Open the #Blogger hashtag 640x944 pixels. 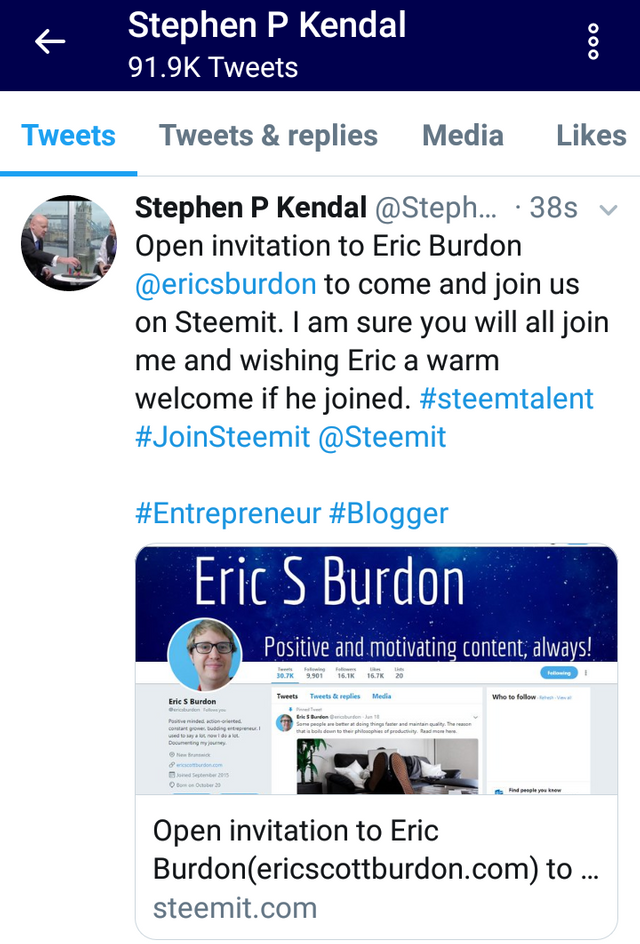pos(388,514)
